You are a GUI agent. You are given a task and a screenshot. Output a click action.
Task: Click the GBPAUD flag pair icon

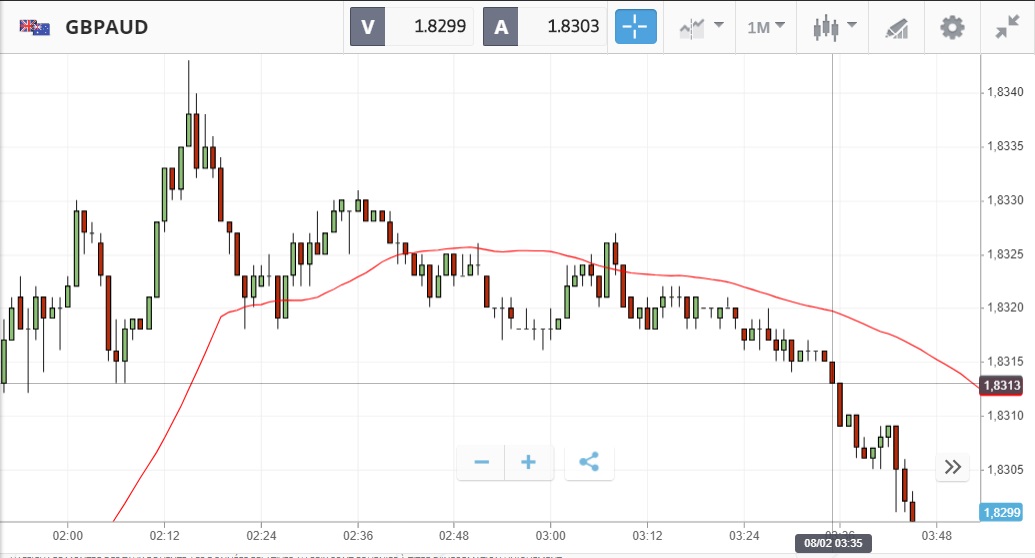click(x=35, y=27)
